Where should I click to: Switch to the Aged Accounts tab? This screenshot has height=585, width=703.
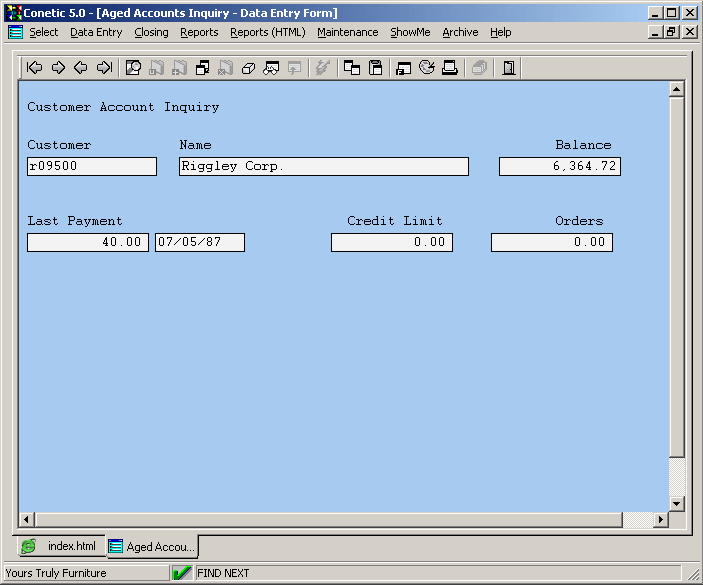pyautogui.click(x=153, y=546)
